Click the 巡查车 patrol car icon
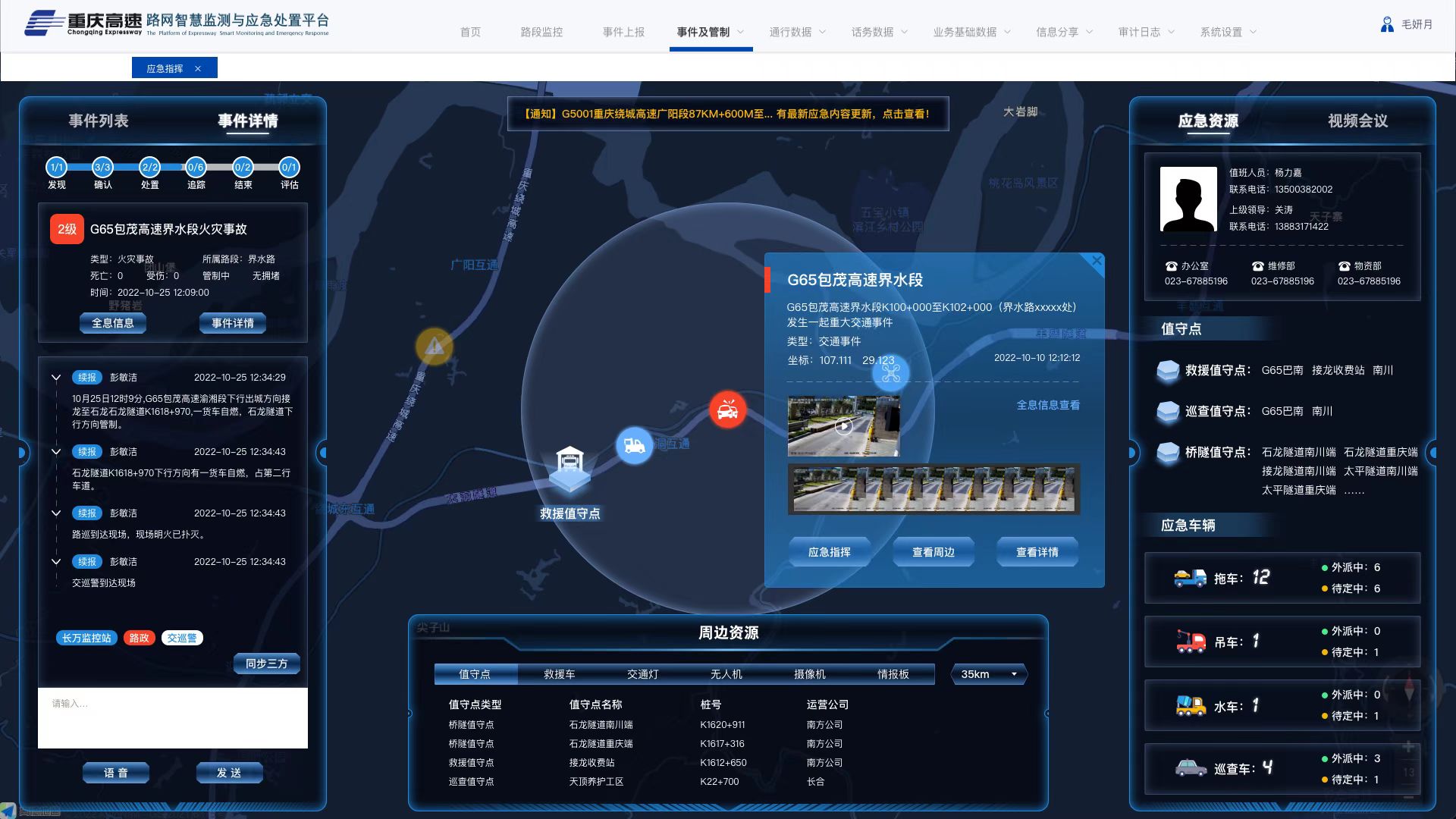The width and height of the screenshot is (1456, 819). [x=1189, y=768]
